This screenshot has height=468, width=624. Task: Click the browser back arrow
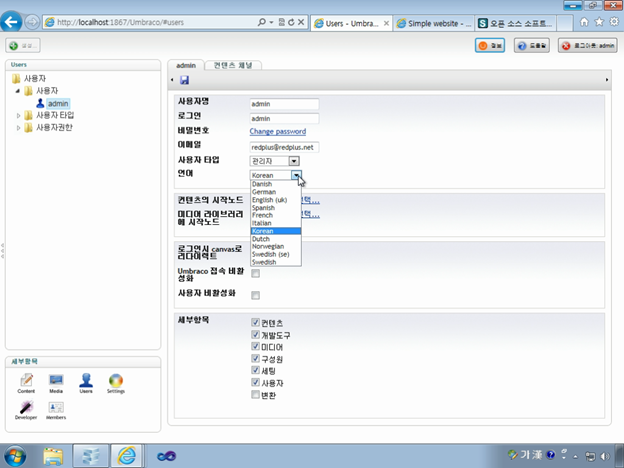(11, 21)
